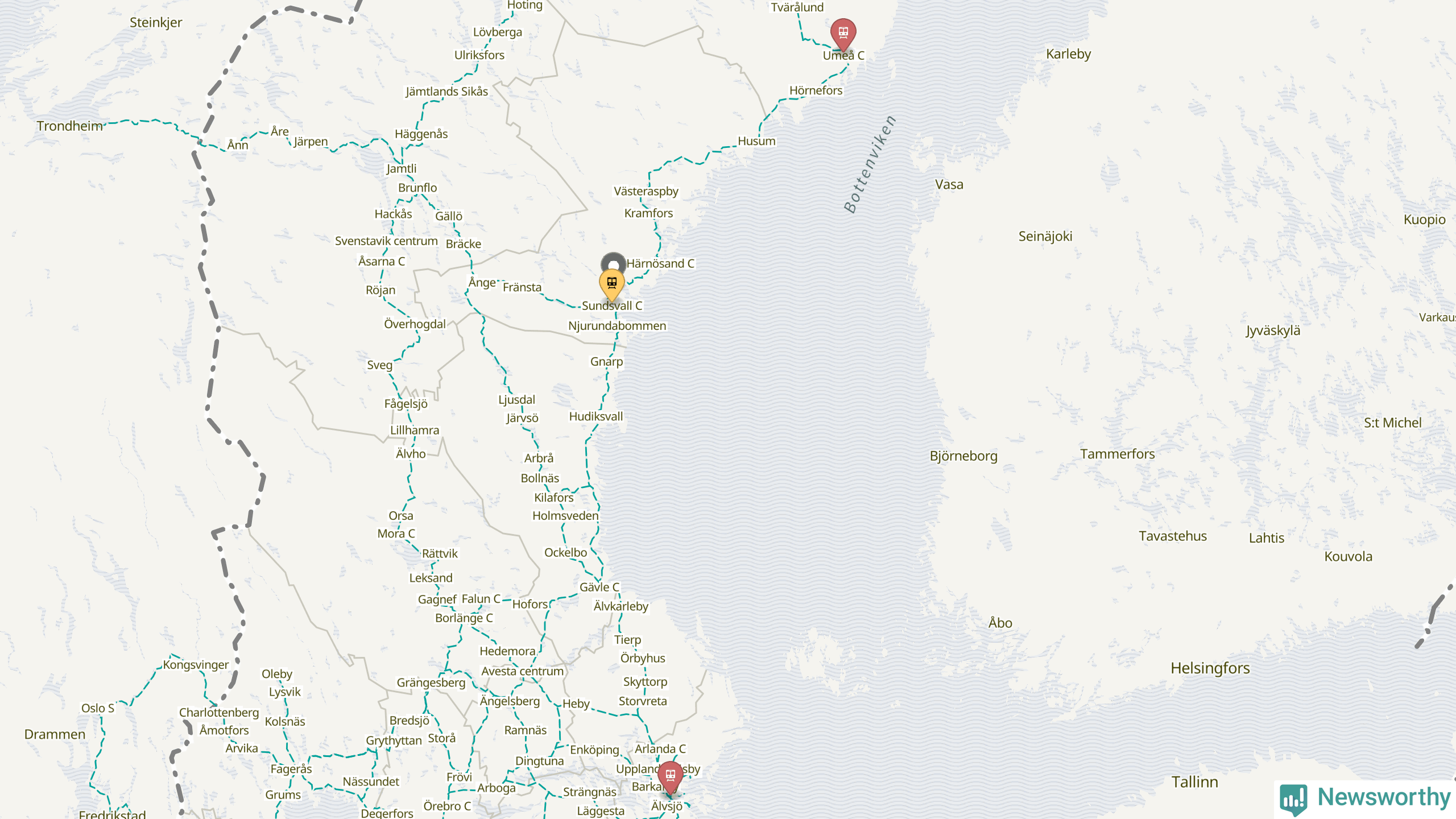Open the Newsworthy logo link
This screenshot has height=819, width=1456.
[1365, 799]
